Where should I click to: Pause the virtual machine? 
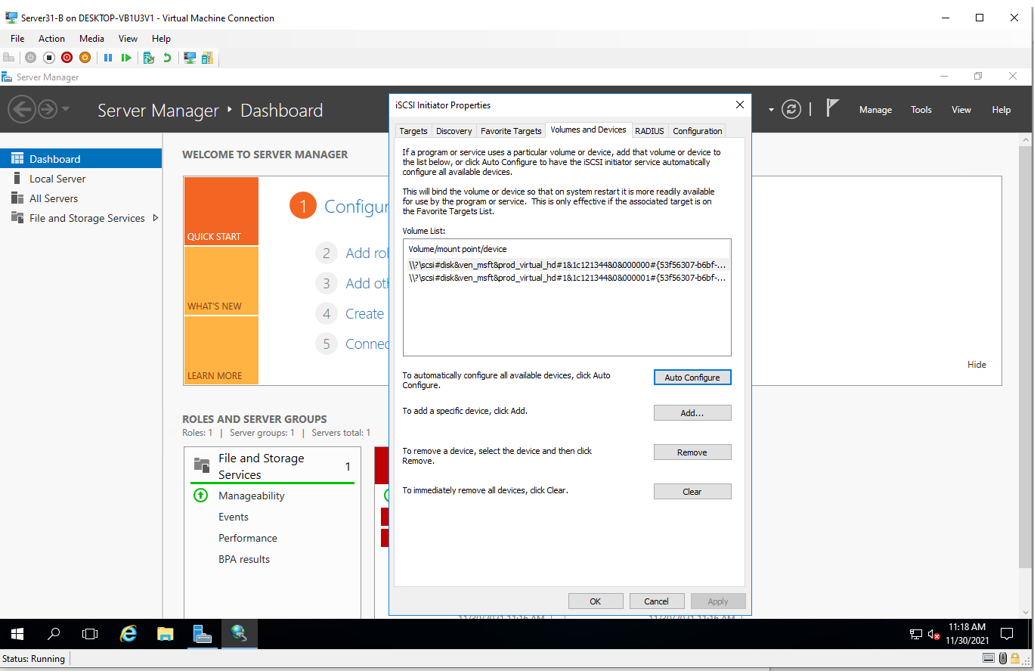108,58
